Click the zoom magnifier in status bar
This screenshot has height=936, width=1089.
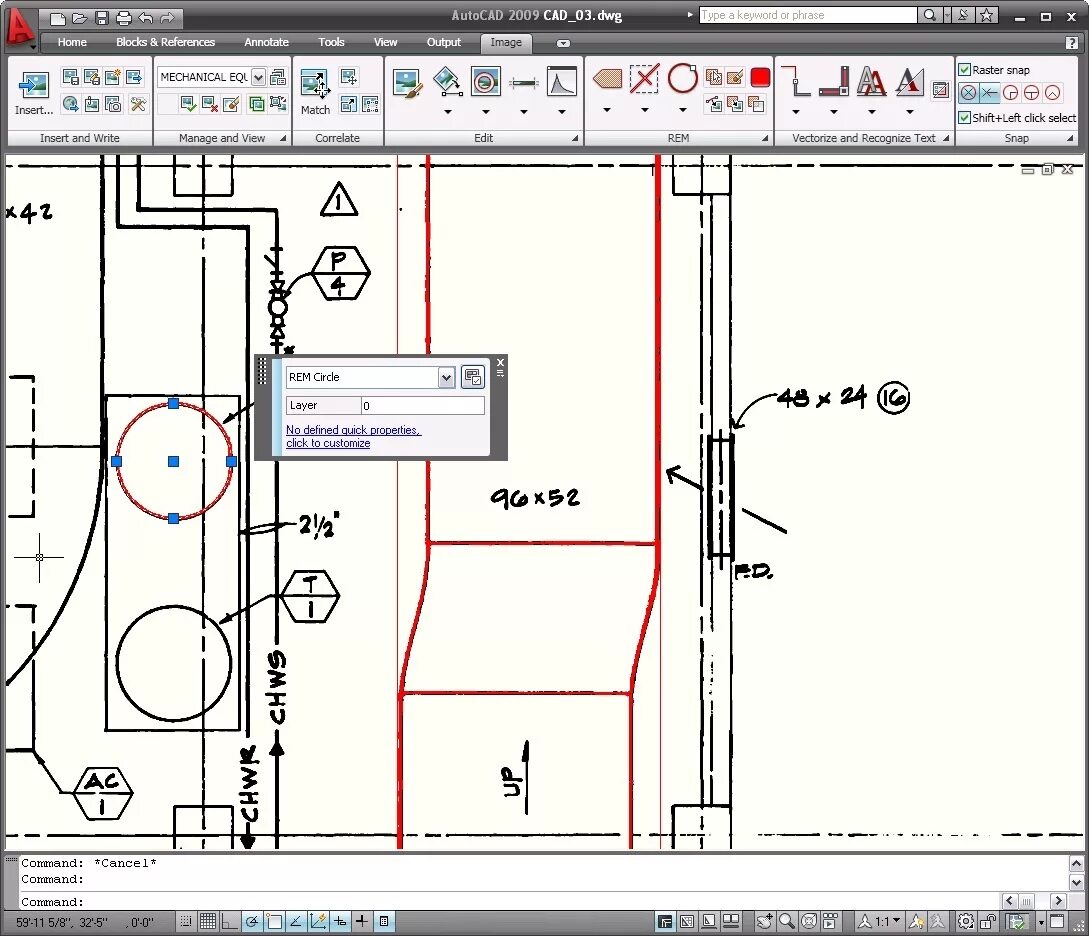[x=786, y=921]
